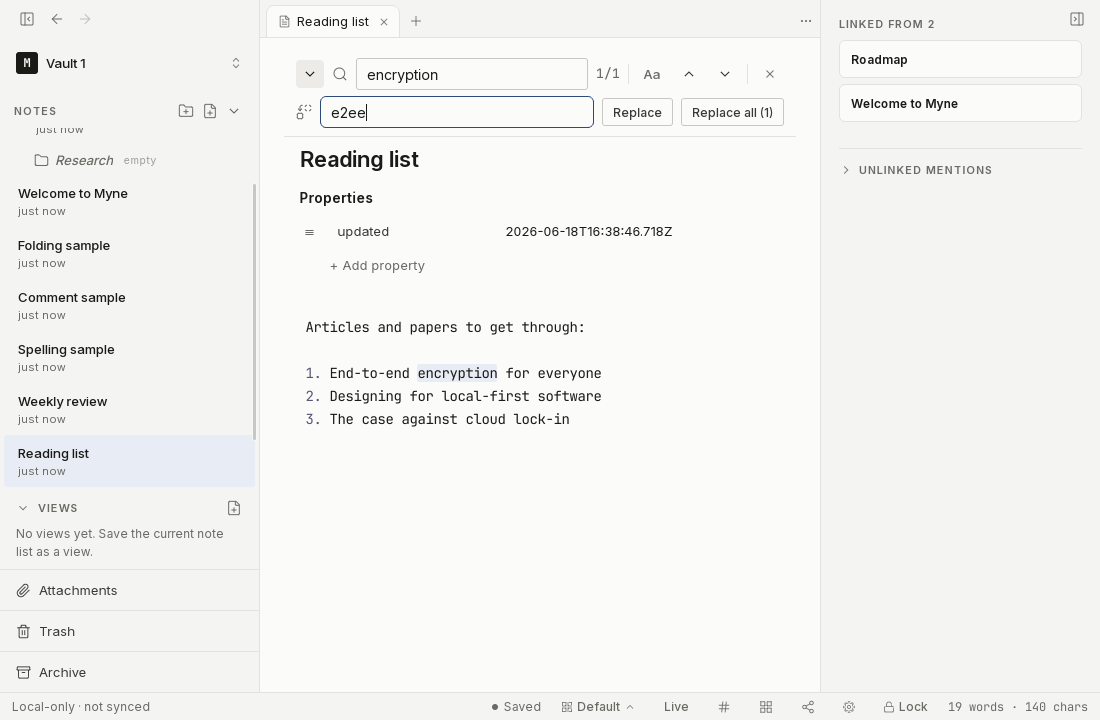Screen dimensions: 1100x720
Task: Focus the find field containing 'encryption'
Action: point(471,74)
